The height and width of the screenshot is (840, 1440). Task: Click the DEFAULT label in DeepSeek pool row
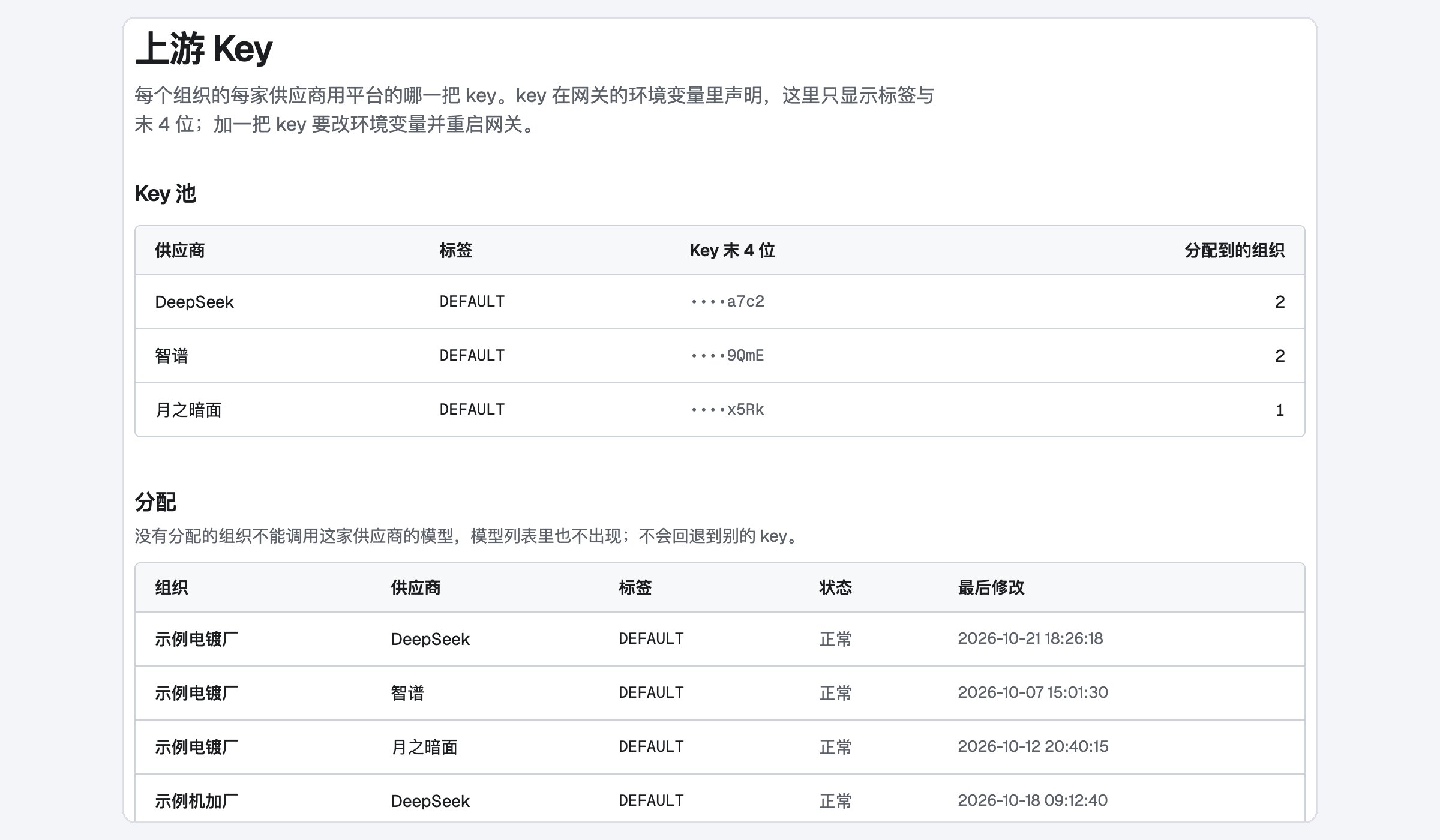pyautogui.click(x=472, y=301)
